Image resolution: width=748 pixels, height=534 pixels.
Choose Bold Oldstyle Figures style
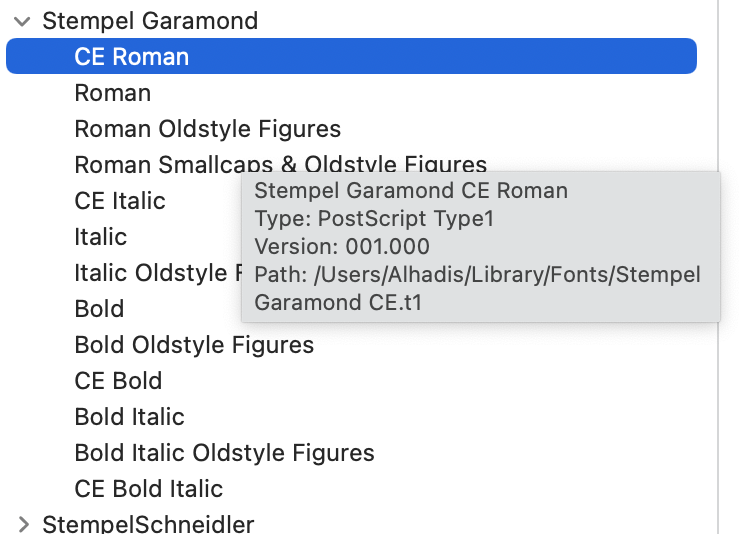pos(194,345)
